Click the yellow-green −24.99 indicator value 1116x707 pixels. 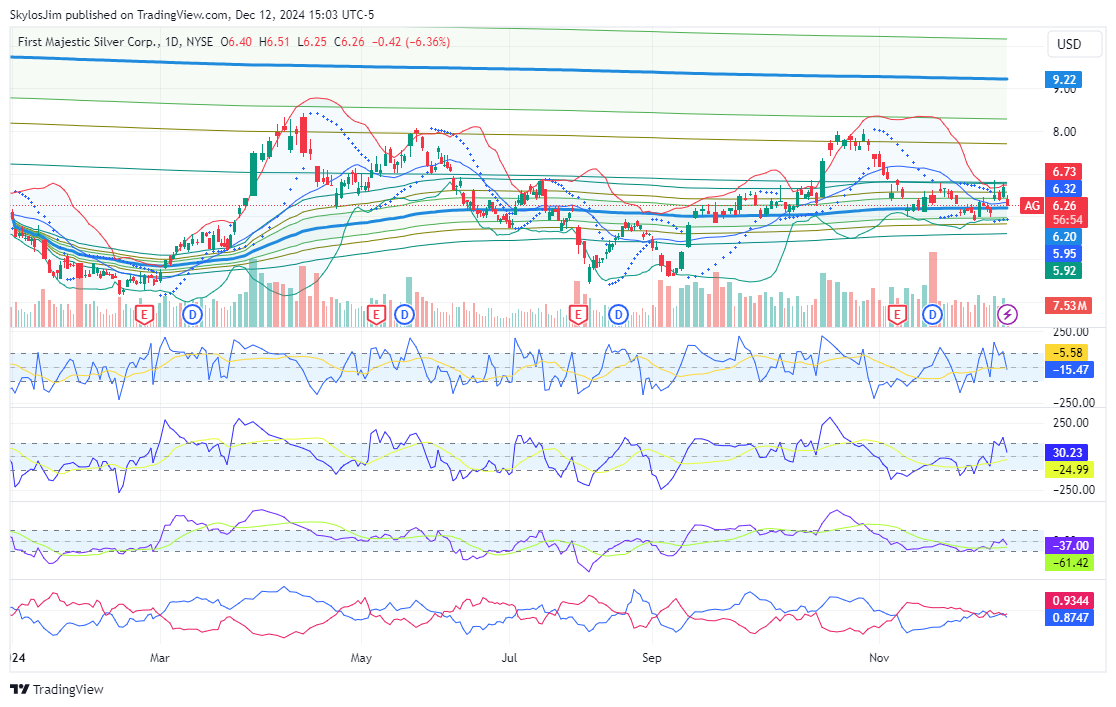coord(1069,469)
